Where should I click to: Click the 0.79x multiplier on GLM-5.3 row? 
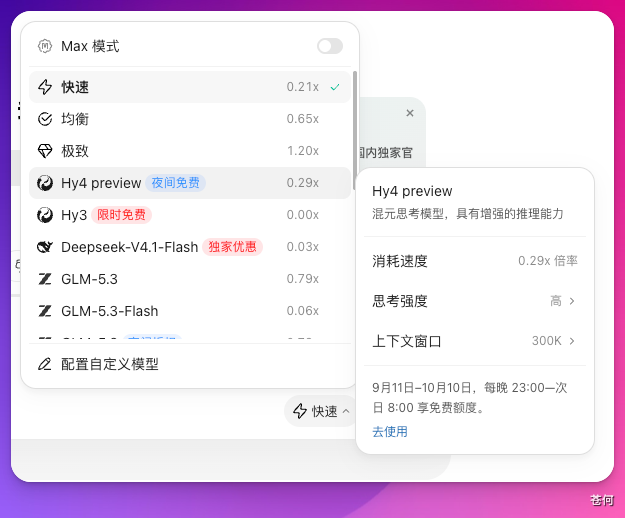303,279
